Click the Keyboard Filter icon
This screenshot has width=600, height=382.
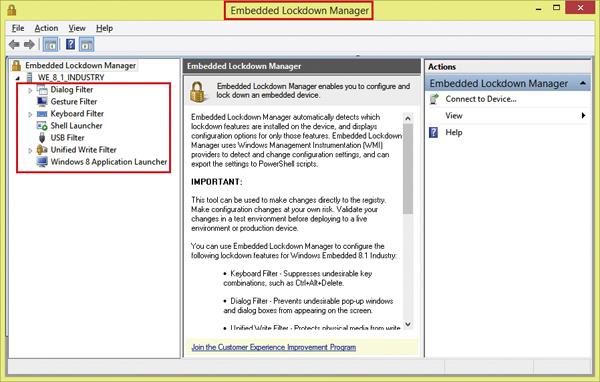[42, 114]
